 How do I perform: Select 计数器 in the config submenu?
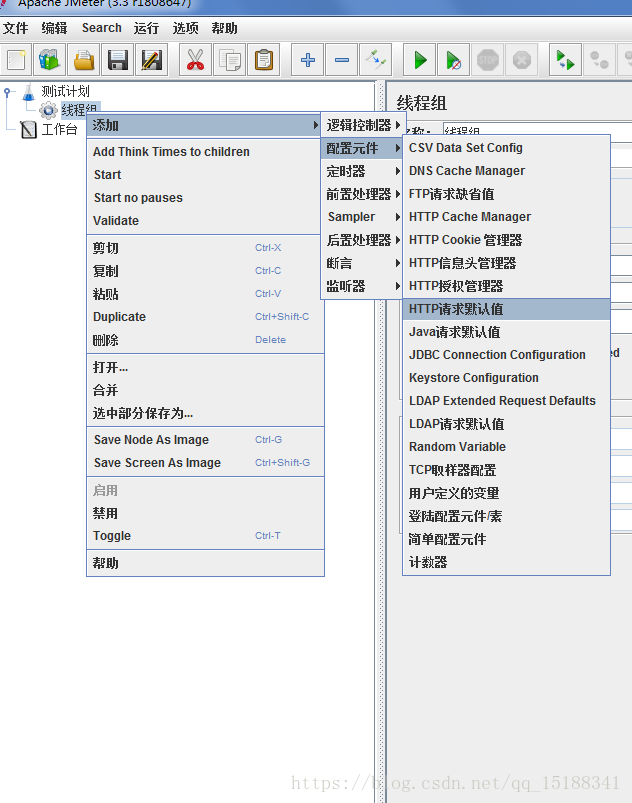(x=507, y=562)
